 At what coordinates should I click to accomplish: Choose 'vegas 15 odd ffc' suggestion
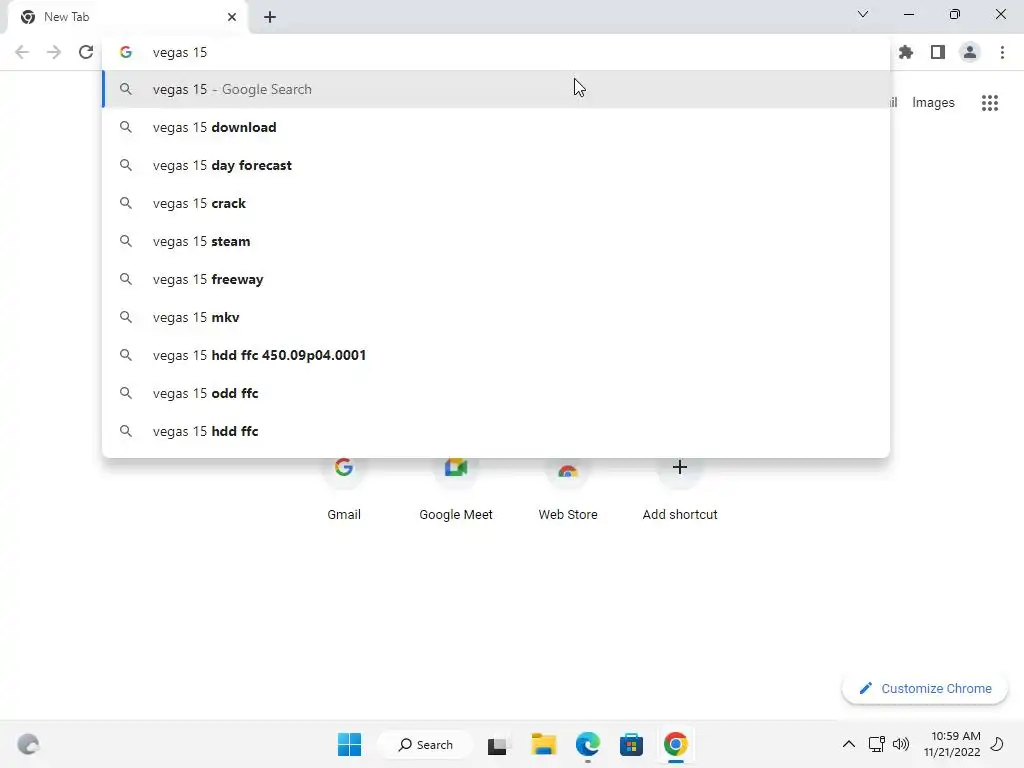point(496,392)
